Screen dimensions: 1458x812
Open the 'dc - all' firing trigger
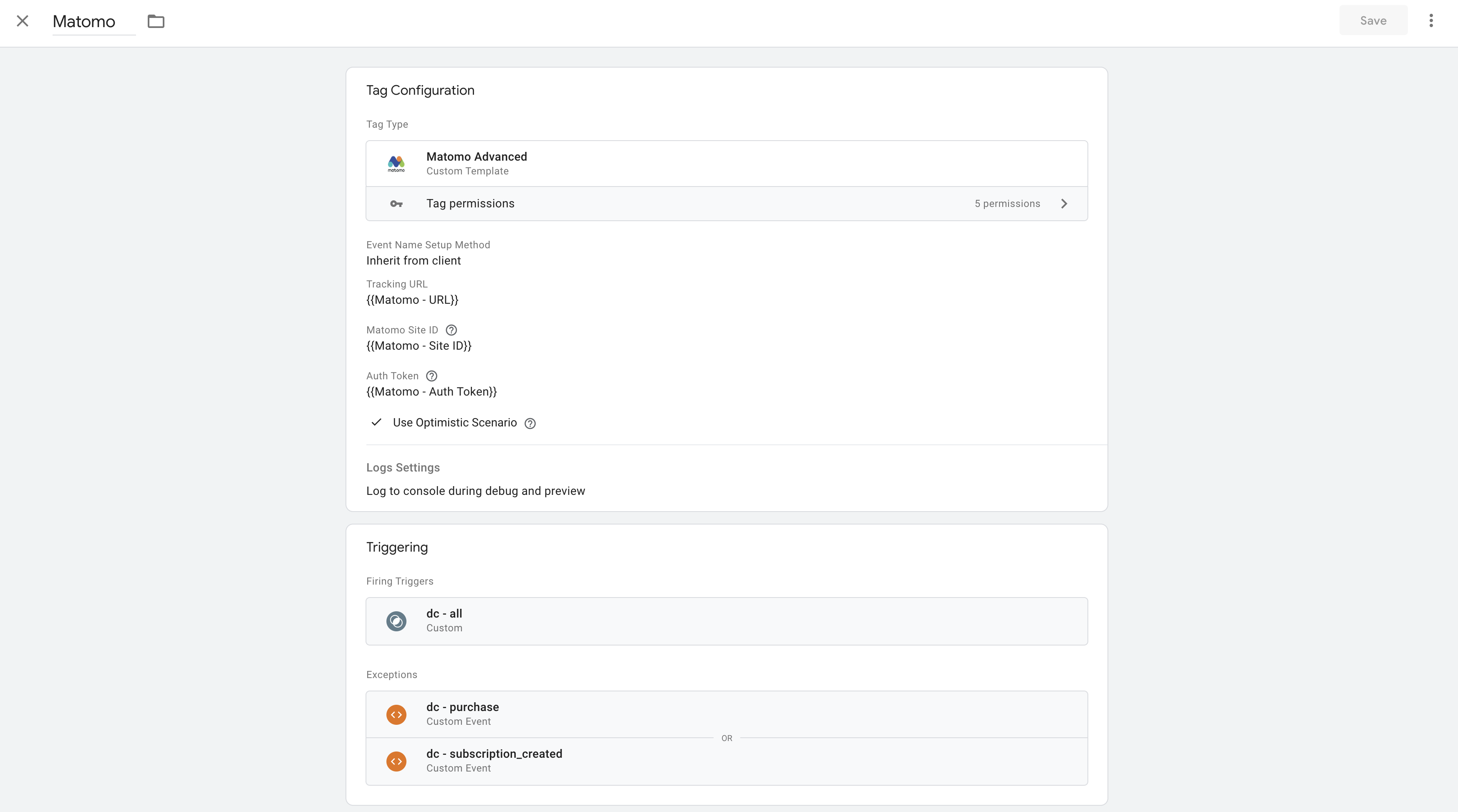[x=727, y=621]
